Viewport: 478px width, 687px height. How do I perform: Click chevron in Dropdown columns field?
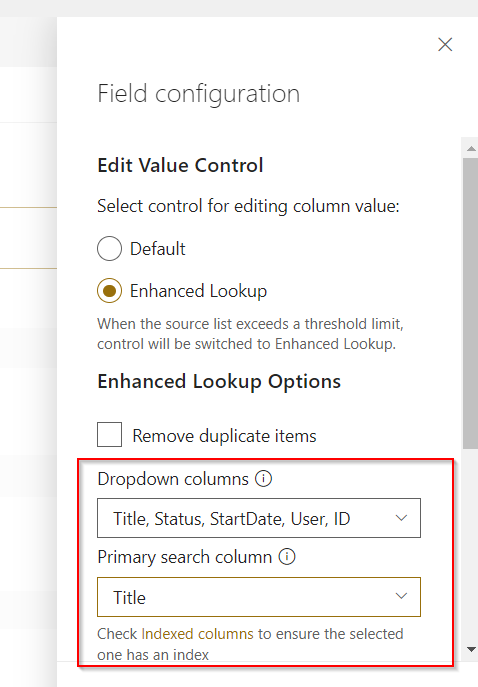(401, 518)
